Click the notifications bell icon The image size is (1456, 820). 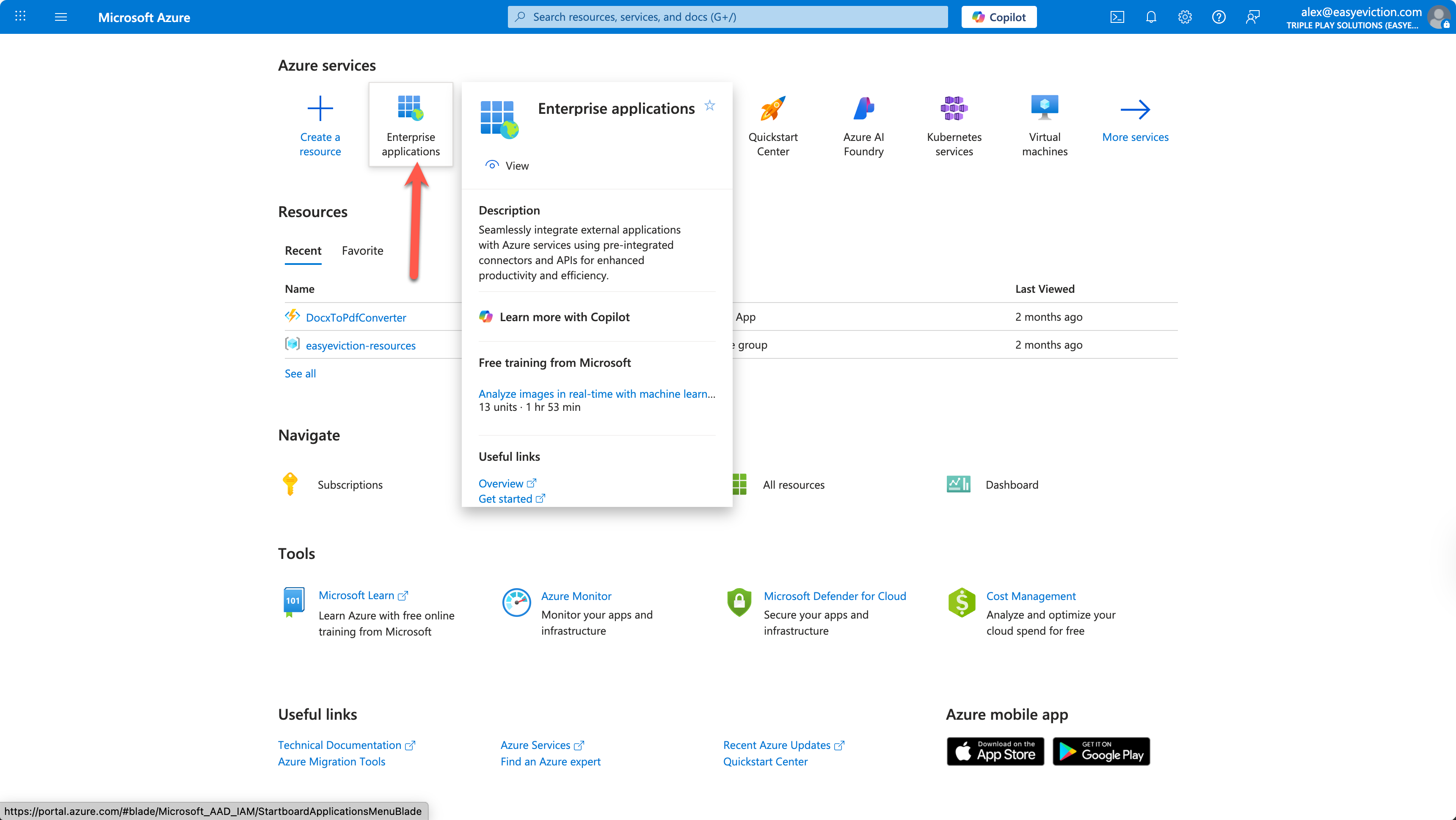1151,17
